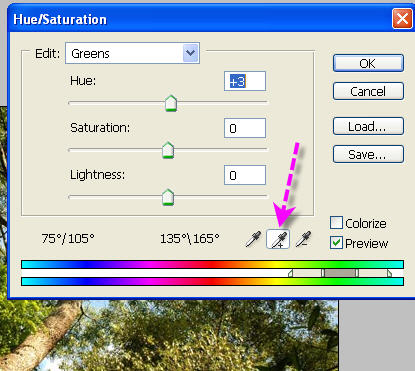
Task: Uncheck the Preview checkbox
Action: (x=336, y=243)
